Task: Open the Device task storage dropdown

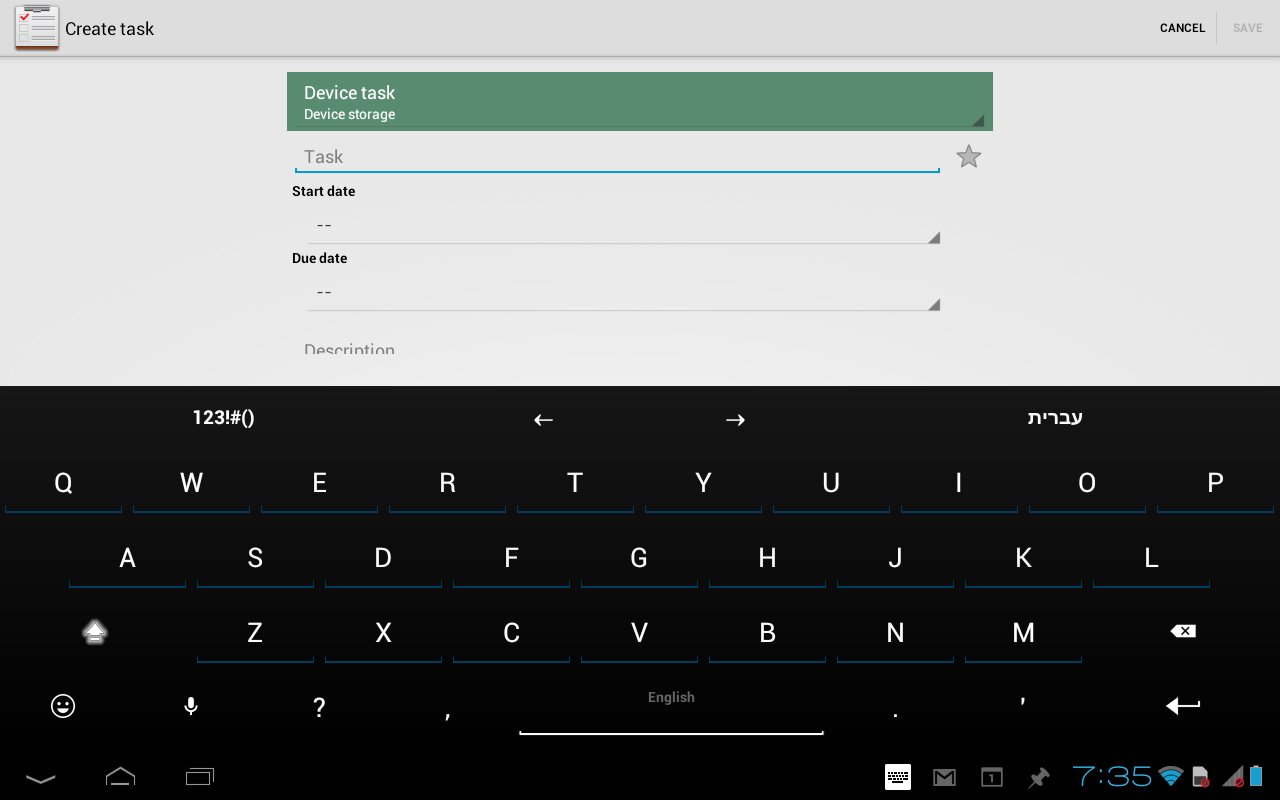Action: click(639, 102)
